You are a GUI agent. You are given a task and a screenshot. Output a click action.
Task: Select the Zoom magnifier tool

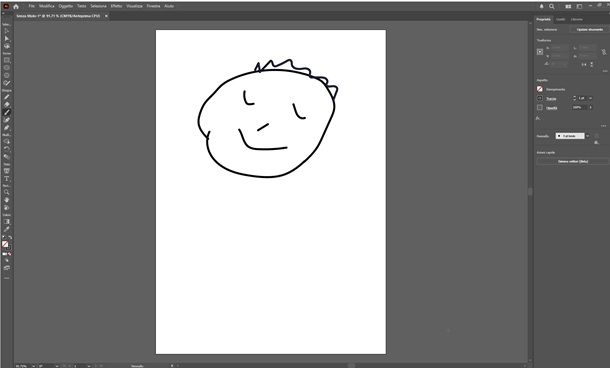[x=7, y=192]
